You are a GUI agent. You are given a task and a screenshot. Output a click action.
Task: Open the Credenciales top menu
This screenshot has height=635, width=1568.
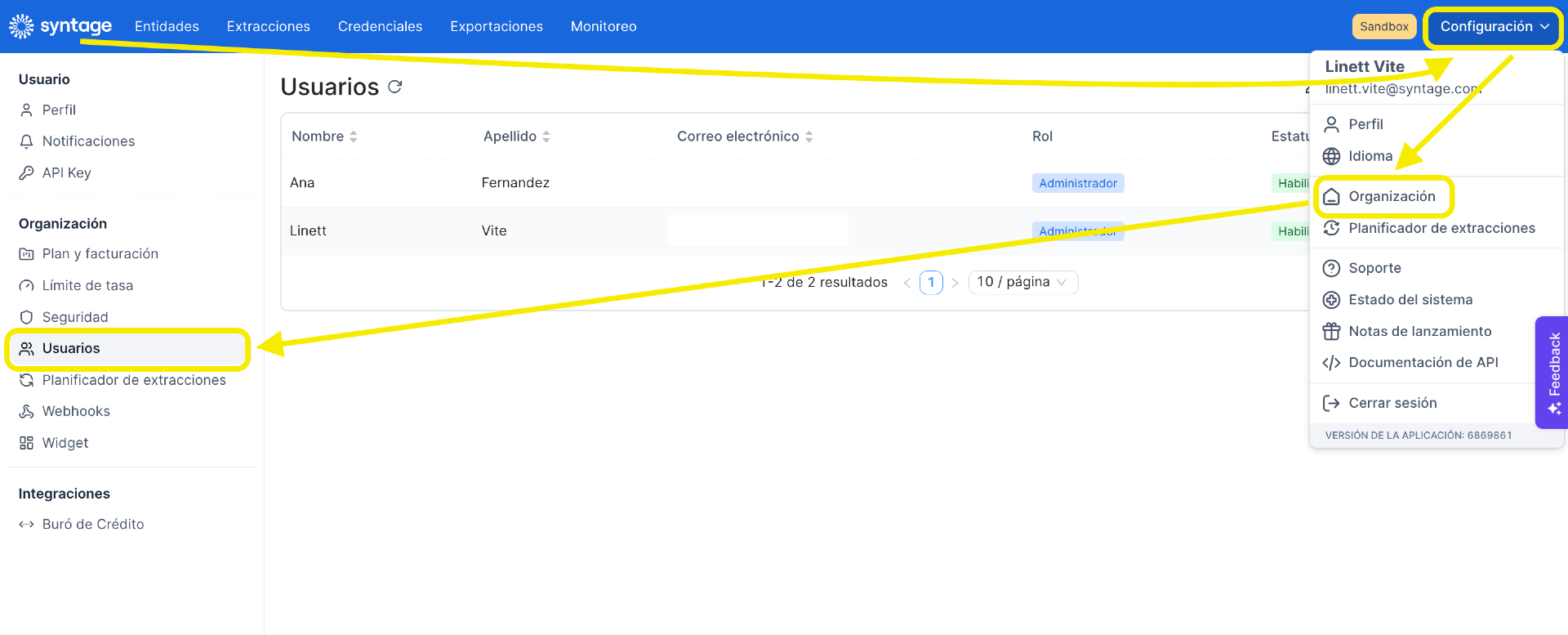pos(381,26)
